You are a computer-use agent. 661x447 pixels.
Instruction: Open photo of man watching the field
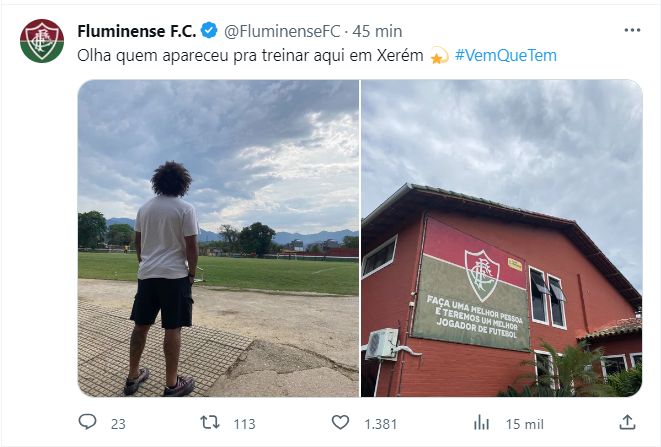(x=218, y=238)
